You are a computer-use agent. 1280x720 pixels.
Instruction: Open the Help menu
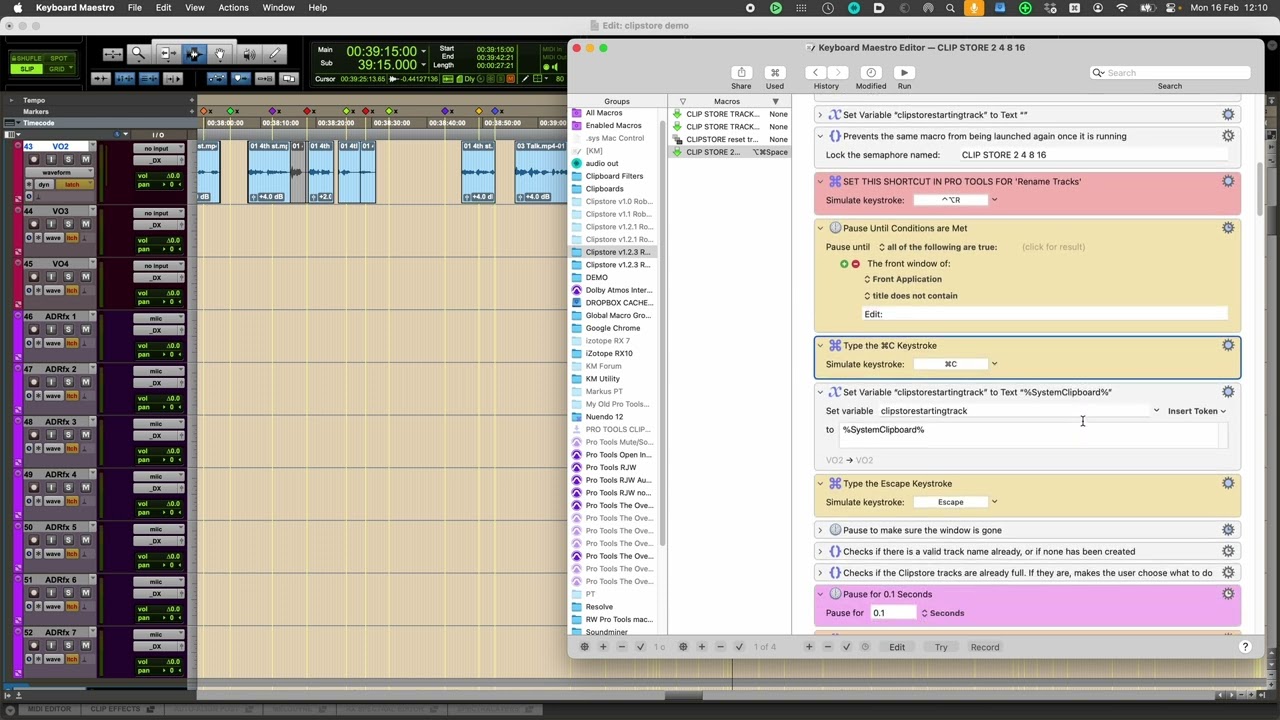tap(317, 8)
